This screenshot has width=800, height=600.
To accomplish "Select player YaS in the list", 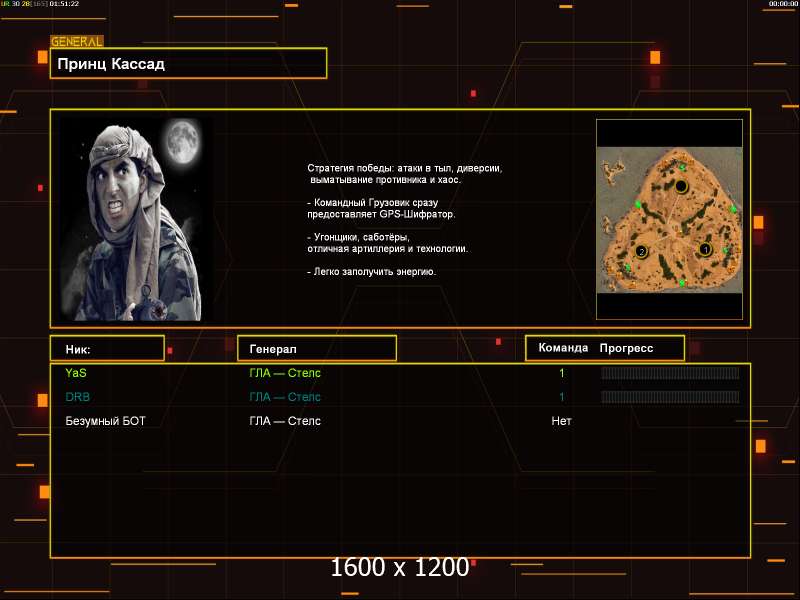I will pos(76,373).
